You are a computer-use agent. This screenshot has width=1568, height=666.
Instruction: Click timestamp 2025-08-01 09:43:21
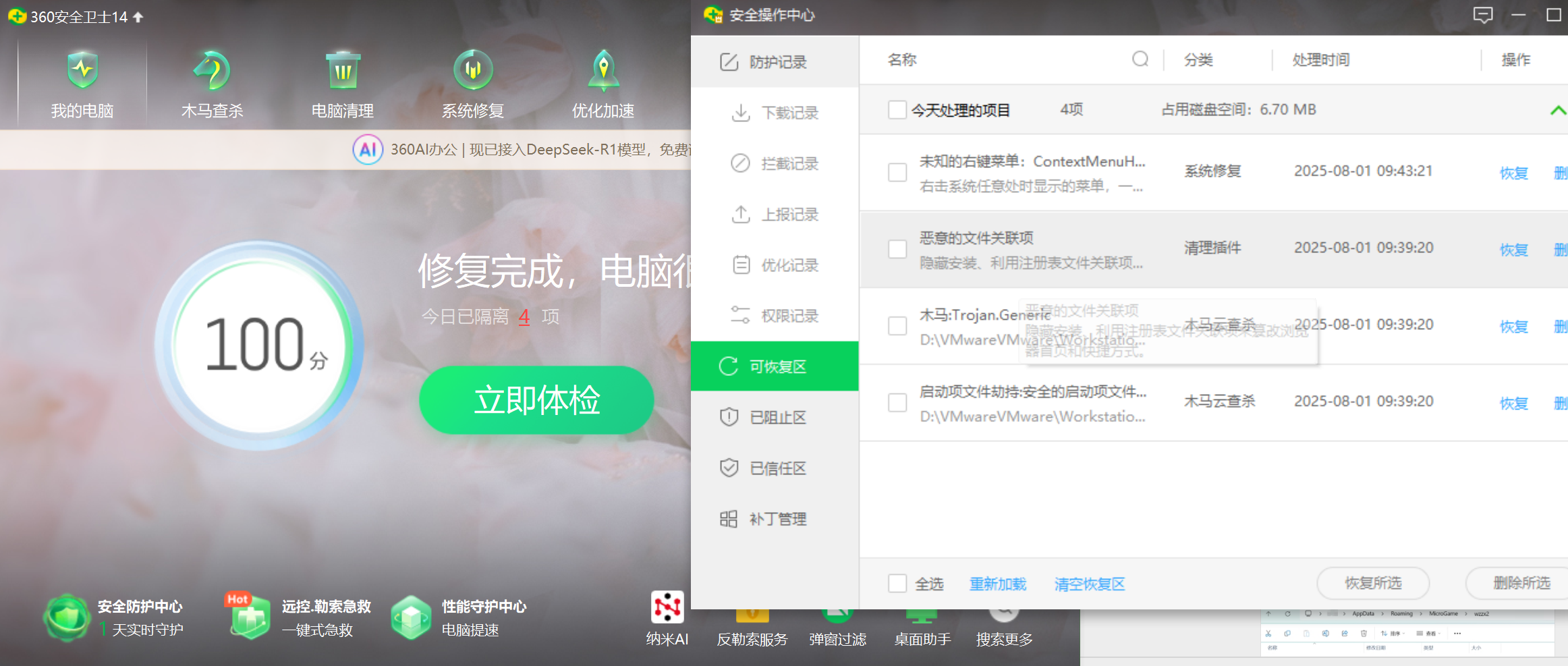1363,171
